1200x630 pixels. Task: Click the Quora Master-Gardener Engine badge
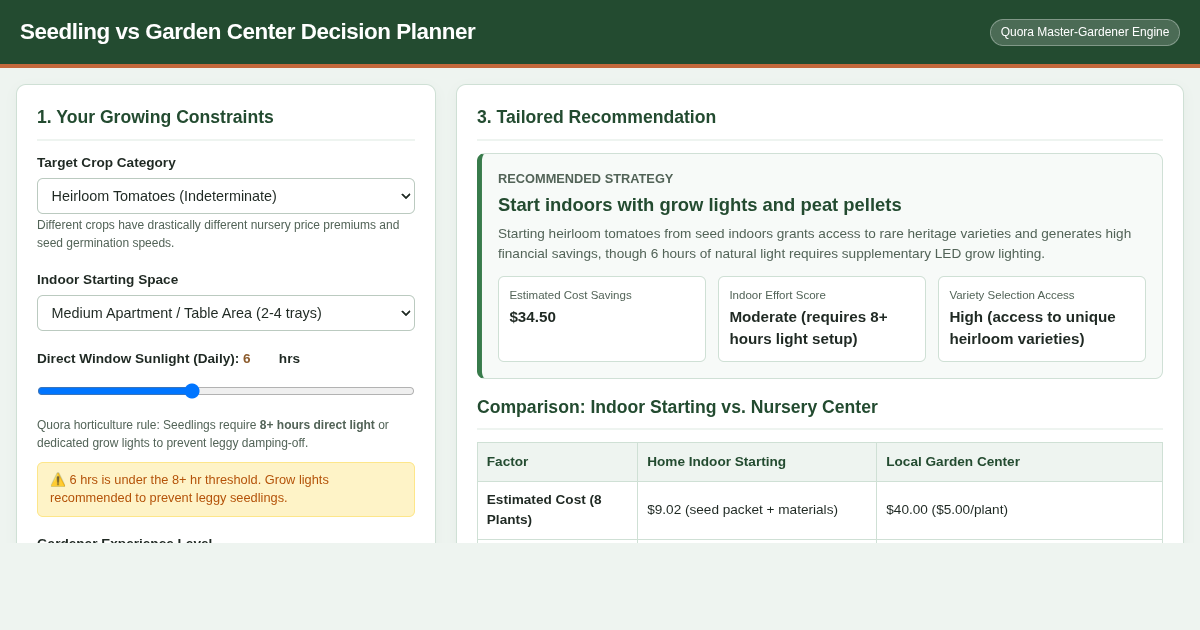[x=1085, y=32]
